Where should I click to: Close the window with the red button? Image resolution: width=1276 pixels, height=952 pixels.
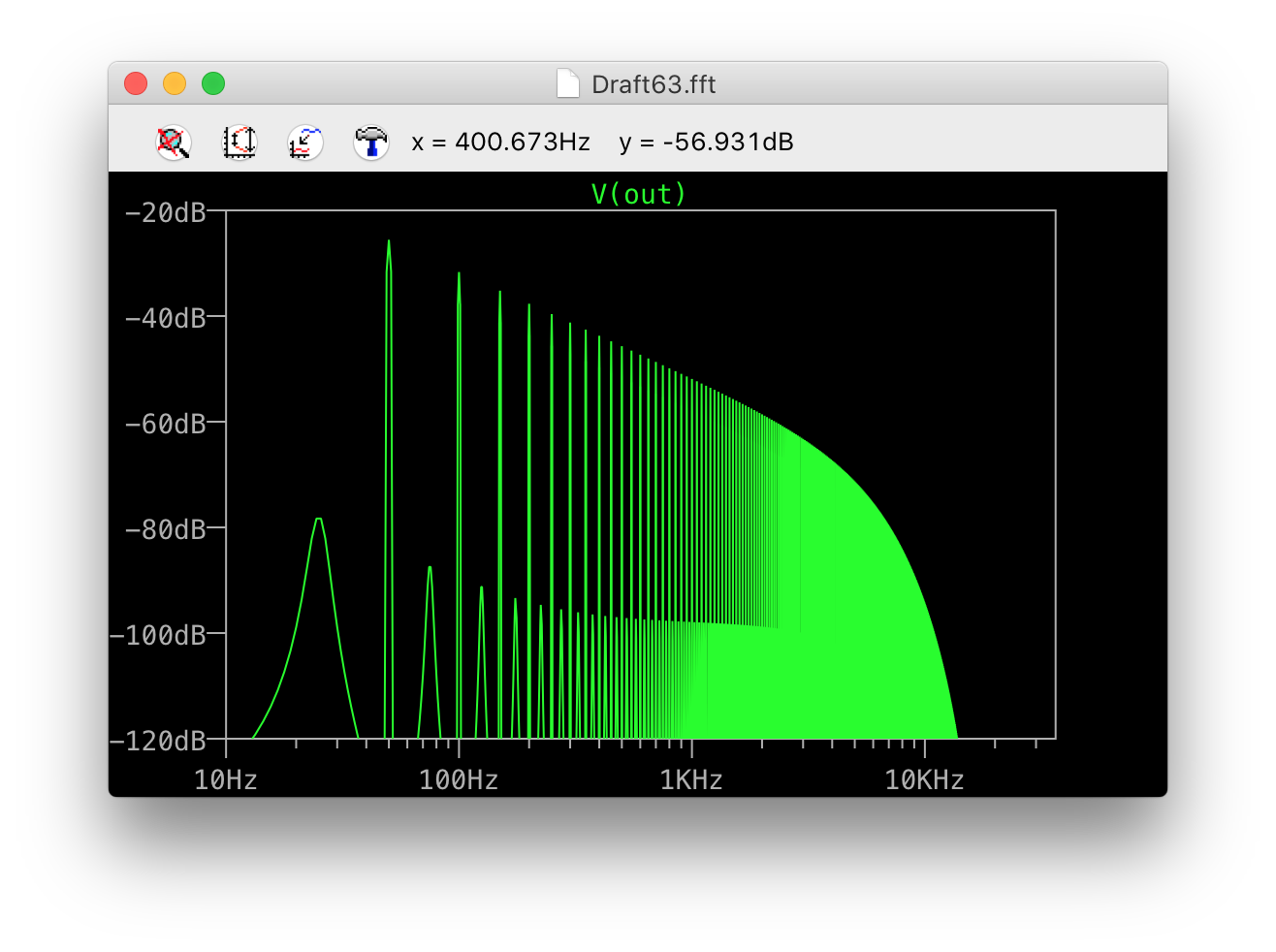(x=136, y=83)
